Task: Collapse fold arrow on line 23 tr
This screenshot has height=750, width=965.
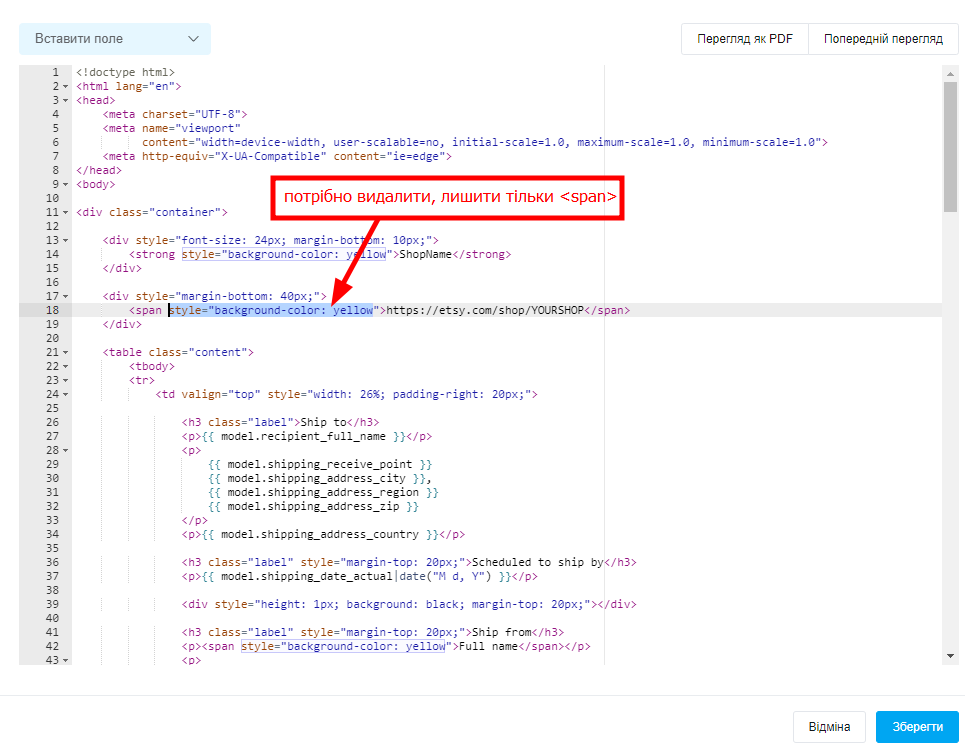Action: (x=66, y=380)
